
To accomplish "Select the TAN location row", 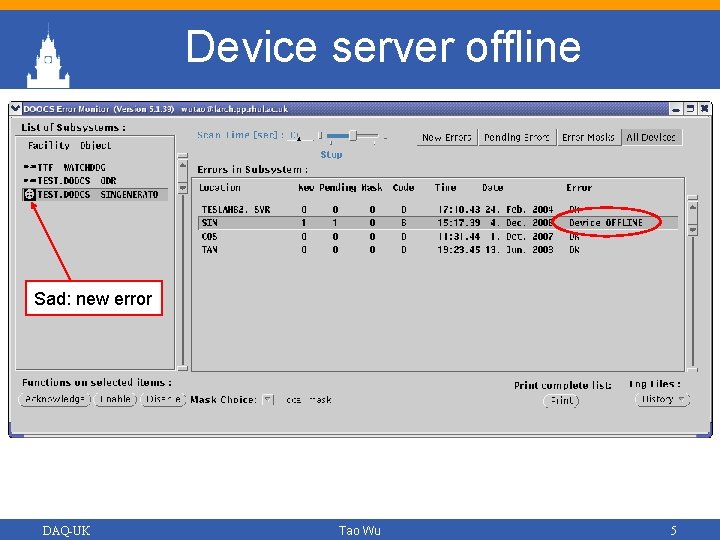I will [438, 250].
